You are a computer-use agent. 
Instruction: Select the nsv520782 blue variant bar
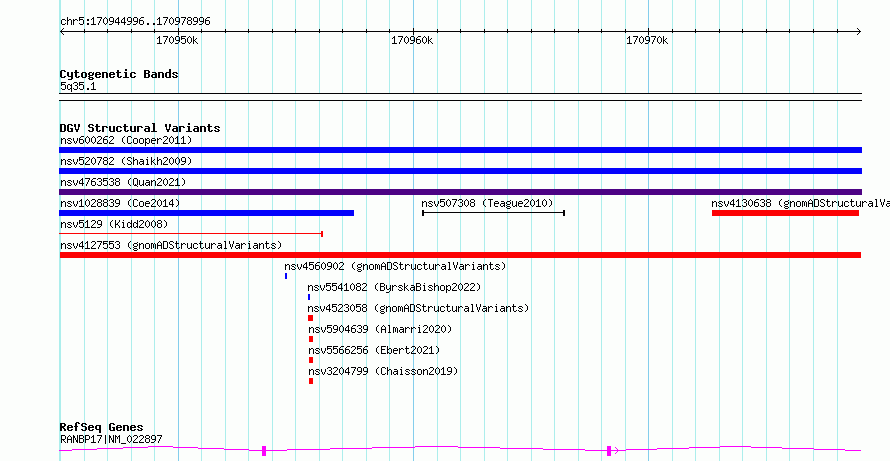tap(460, 171)
